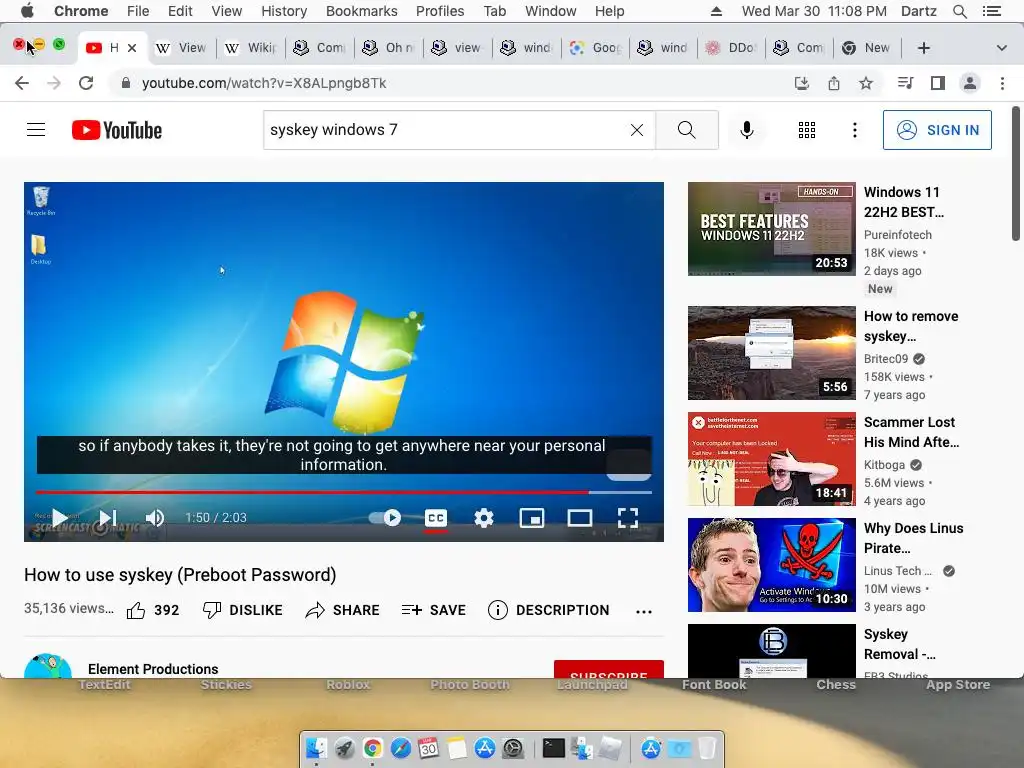Run the search with the magnifier button

686,130
